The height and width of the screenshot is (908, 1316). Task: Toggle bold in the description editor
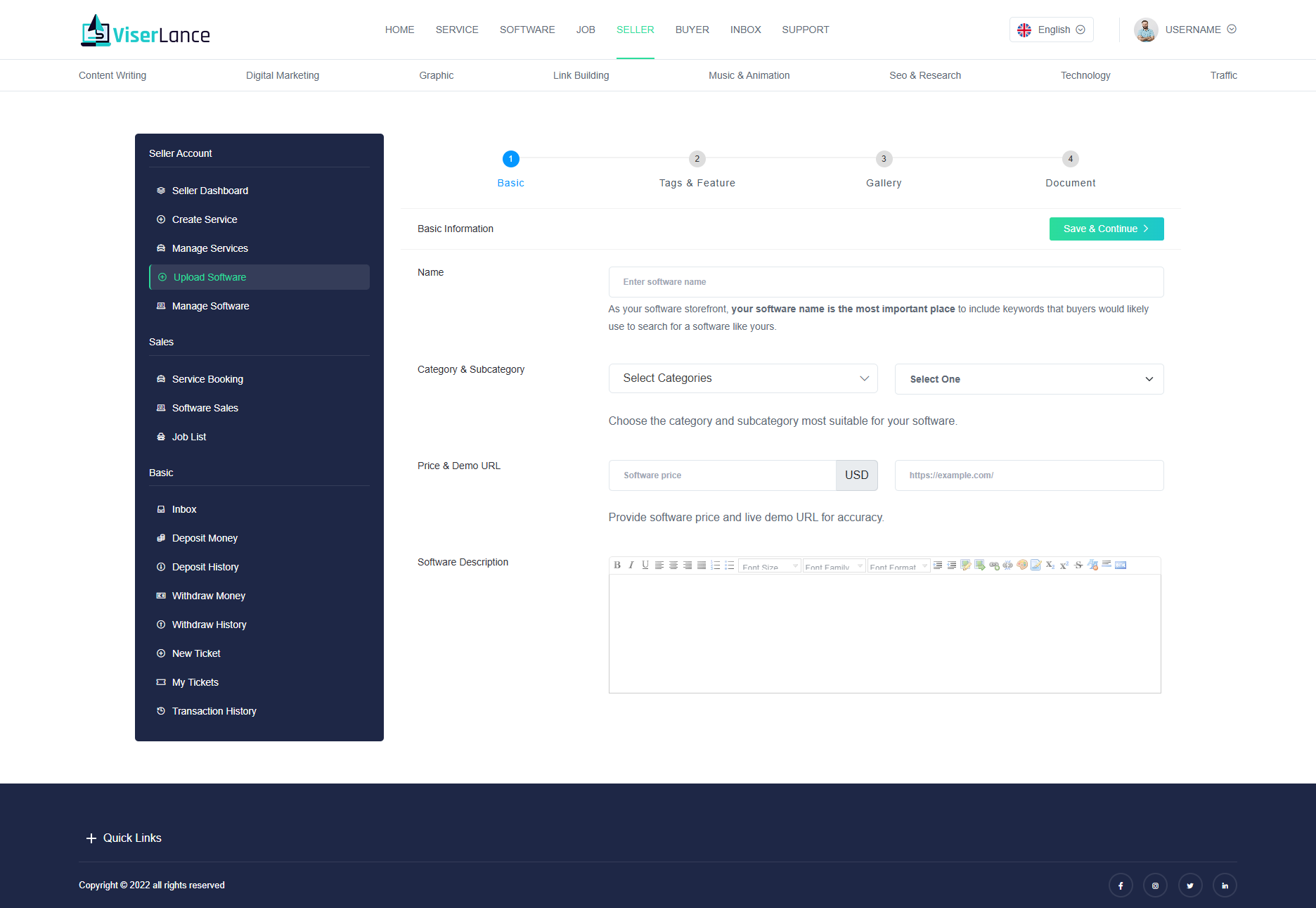[x=617, y=565]
